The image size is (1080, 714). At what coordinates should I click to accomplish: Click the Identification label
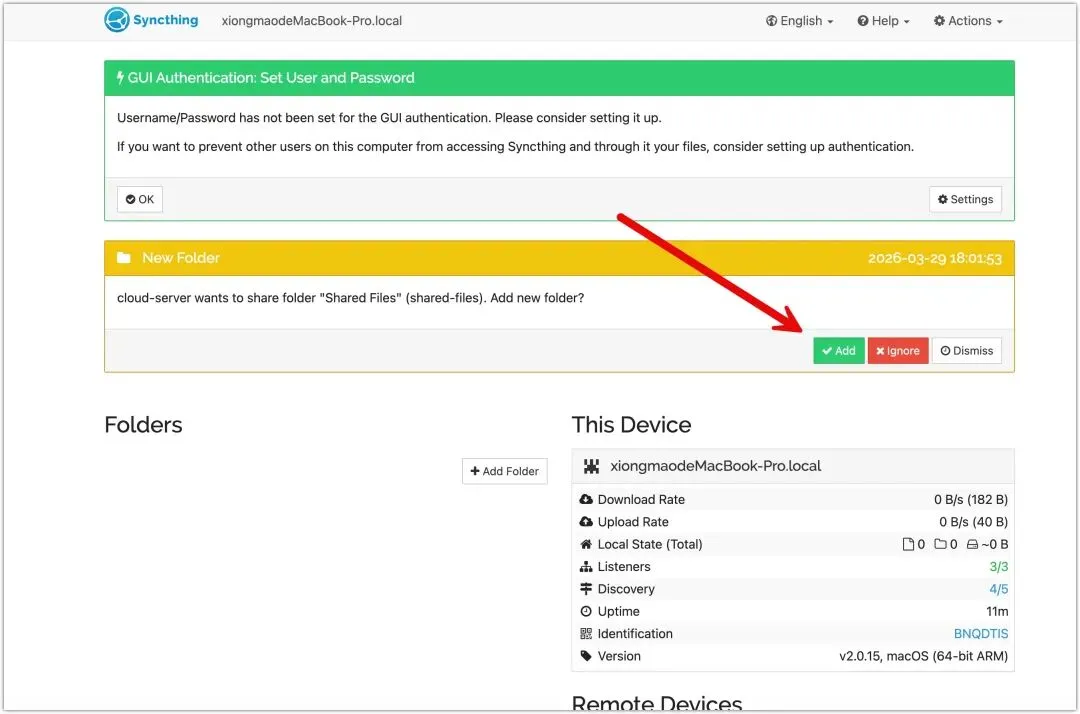[634, 633]
